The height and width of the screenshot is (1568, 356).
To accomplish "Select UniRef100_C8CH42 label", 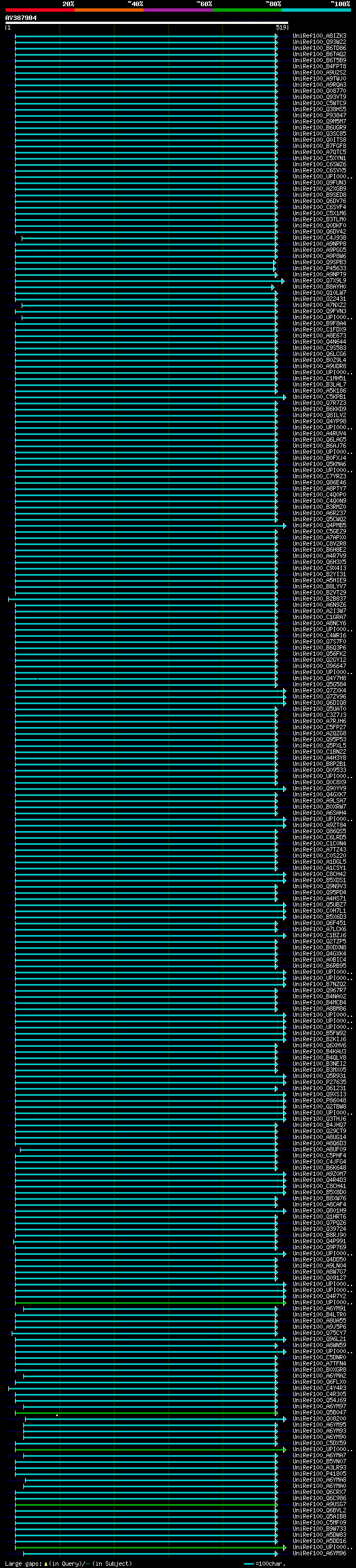I will [x=319, y=874].
